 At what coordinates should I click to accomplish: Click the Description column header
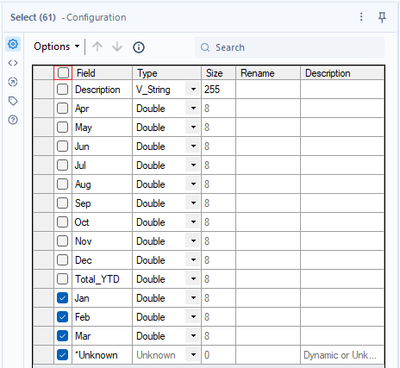coord(342,73)
